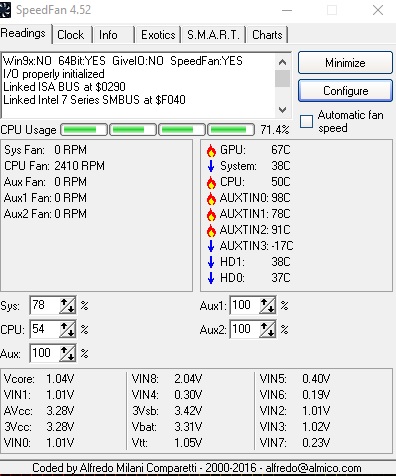Click the 'CPU Fan: 2410 RPM' reading

point(54,166)
